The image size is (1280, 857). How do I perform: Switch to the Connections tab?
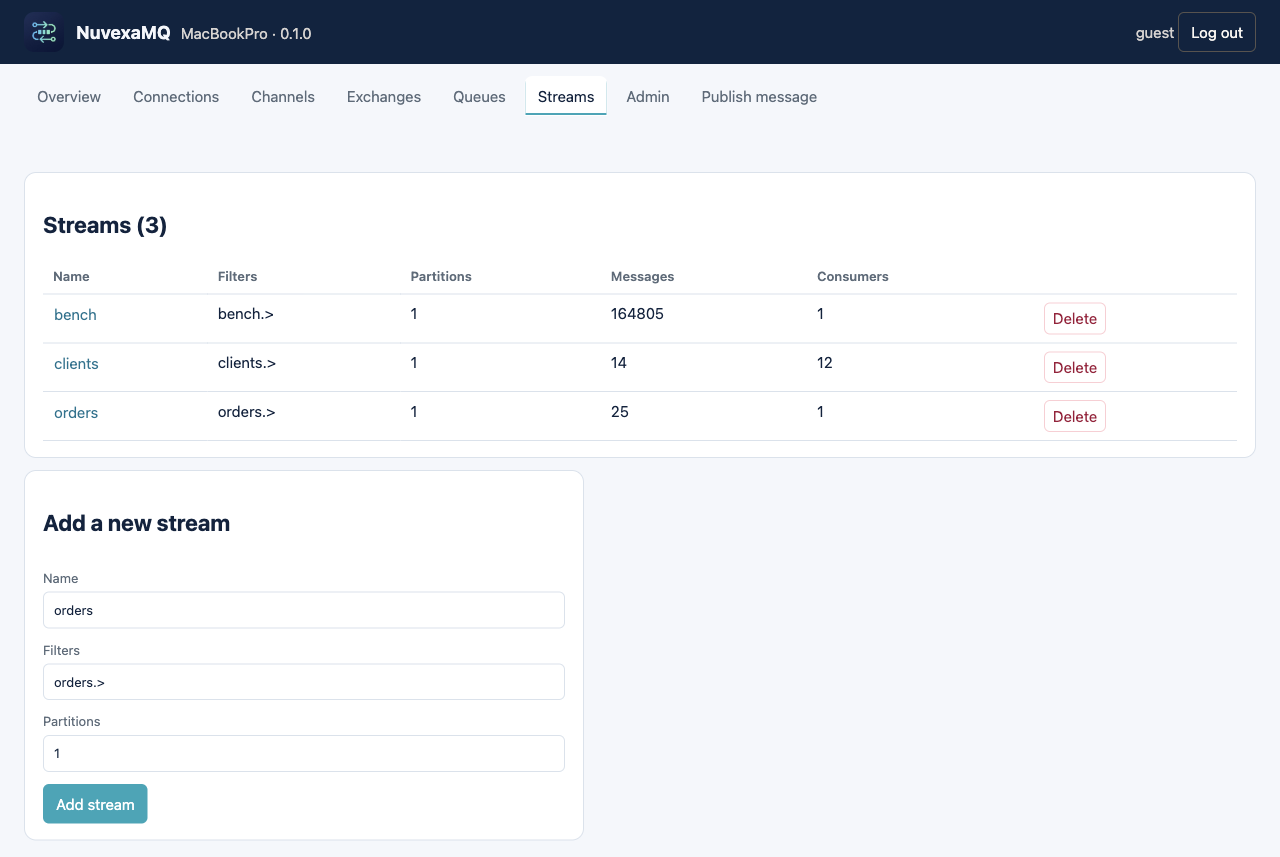(x=176, y=97)
